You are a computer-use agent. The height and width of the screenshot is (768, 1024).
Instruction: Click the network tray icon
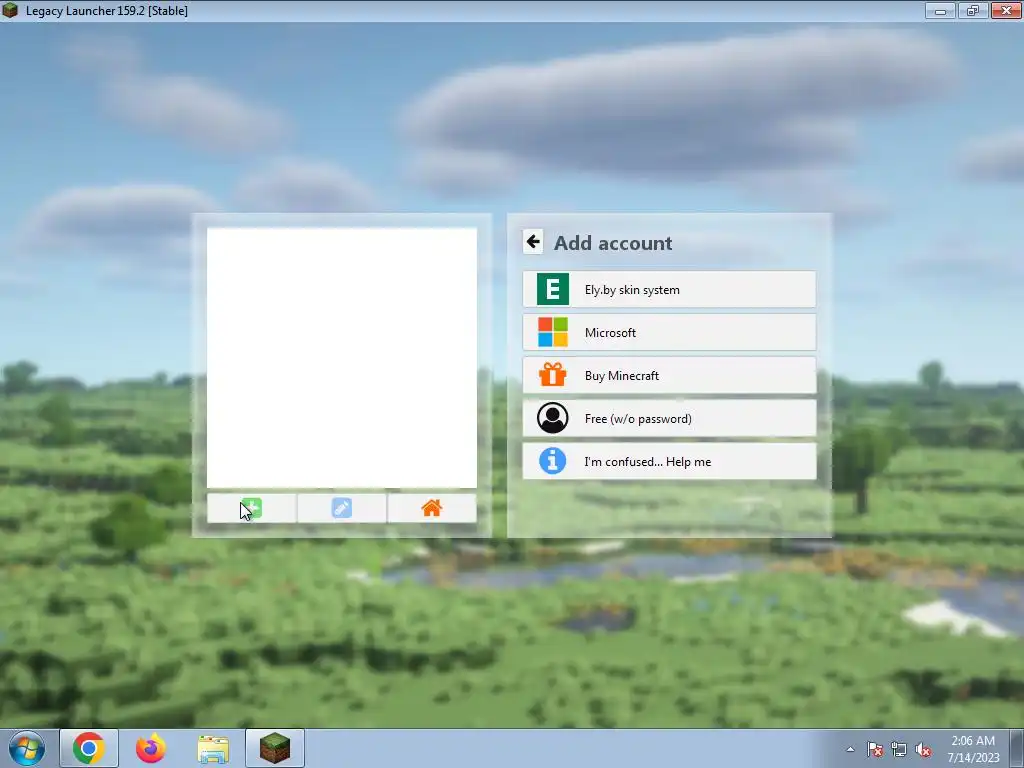(x=899, y=749)
